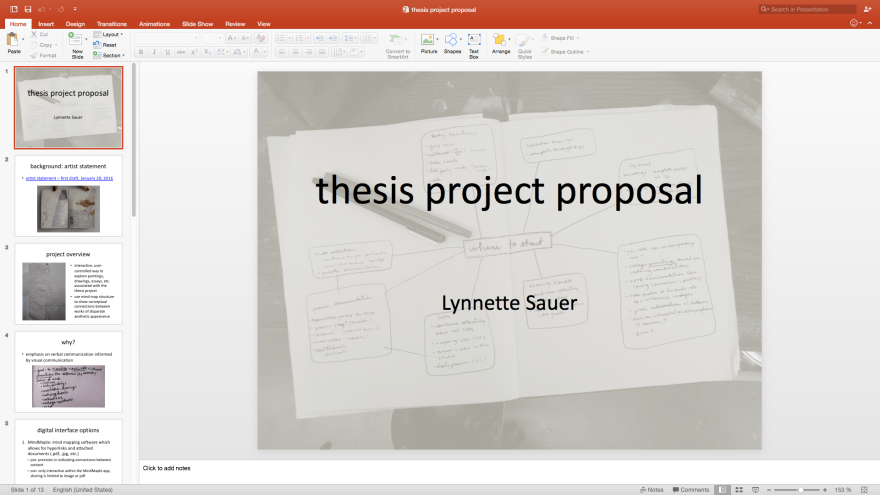
Task: Open Quick Styles
Action: [524, 45]
